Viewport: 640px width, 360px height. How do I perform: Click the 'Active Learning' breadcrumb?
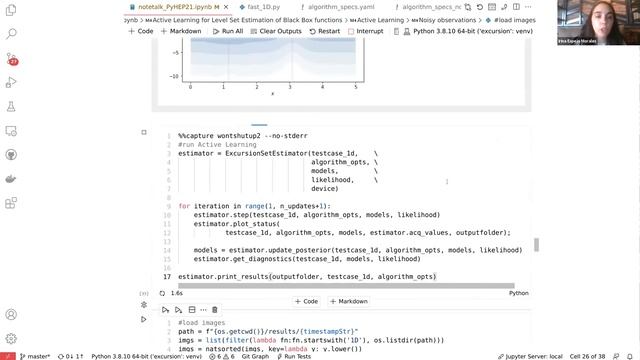point(377,20)
